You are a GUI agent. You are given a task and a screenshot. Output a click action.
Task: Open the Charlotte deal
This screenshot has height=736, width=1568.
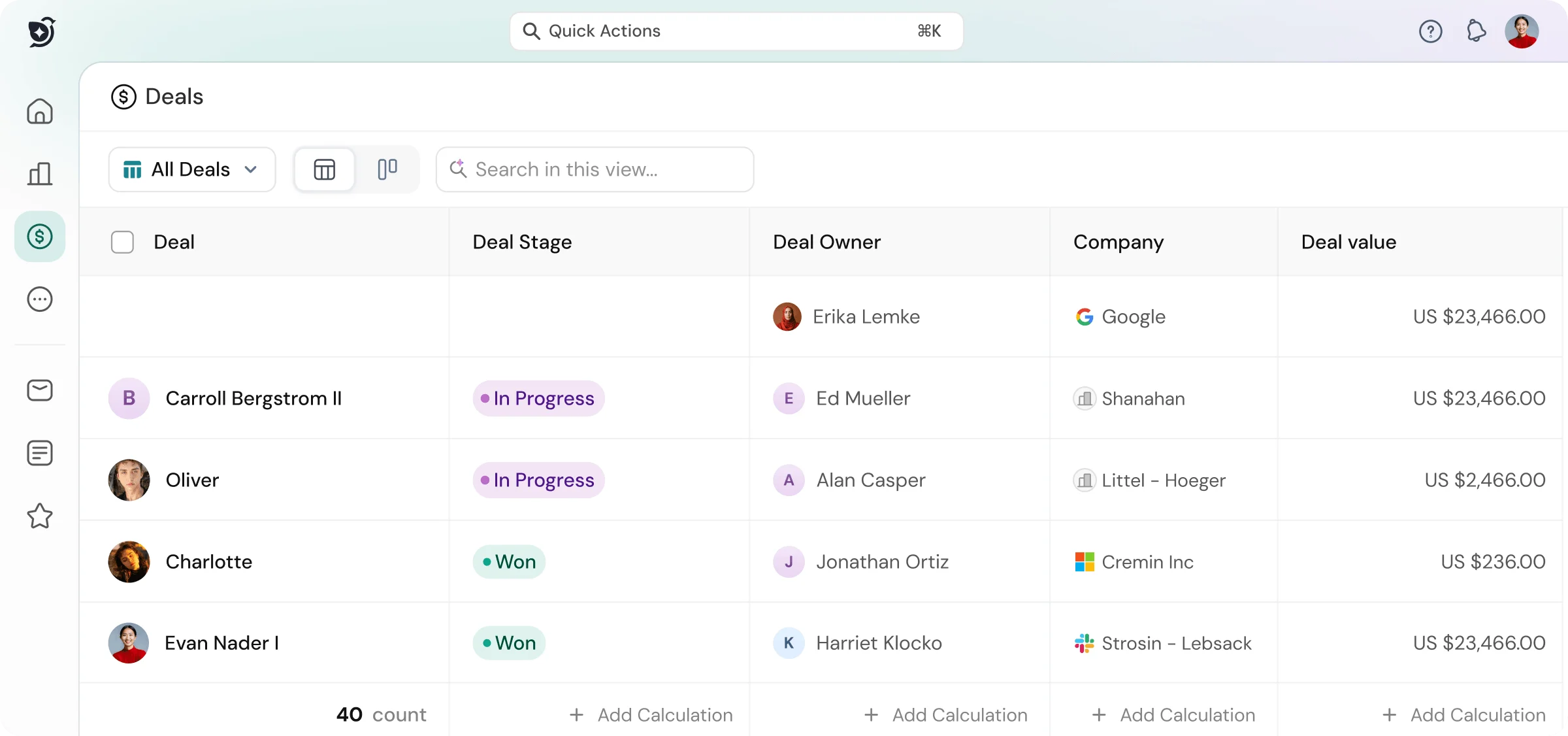(208, 562)
